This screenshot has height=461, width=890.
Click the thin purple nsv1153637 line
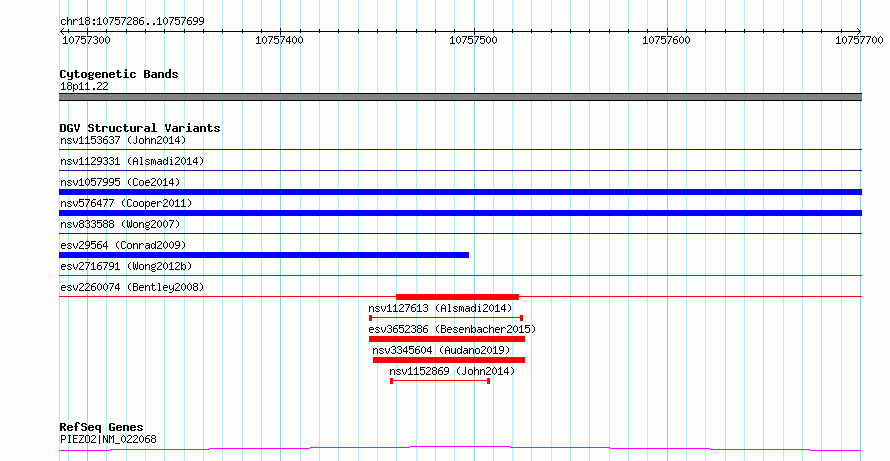460,150
